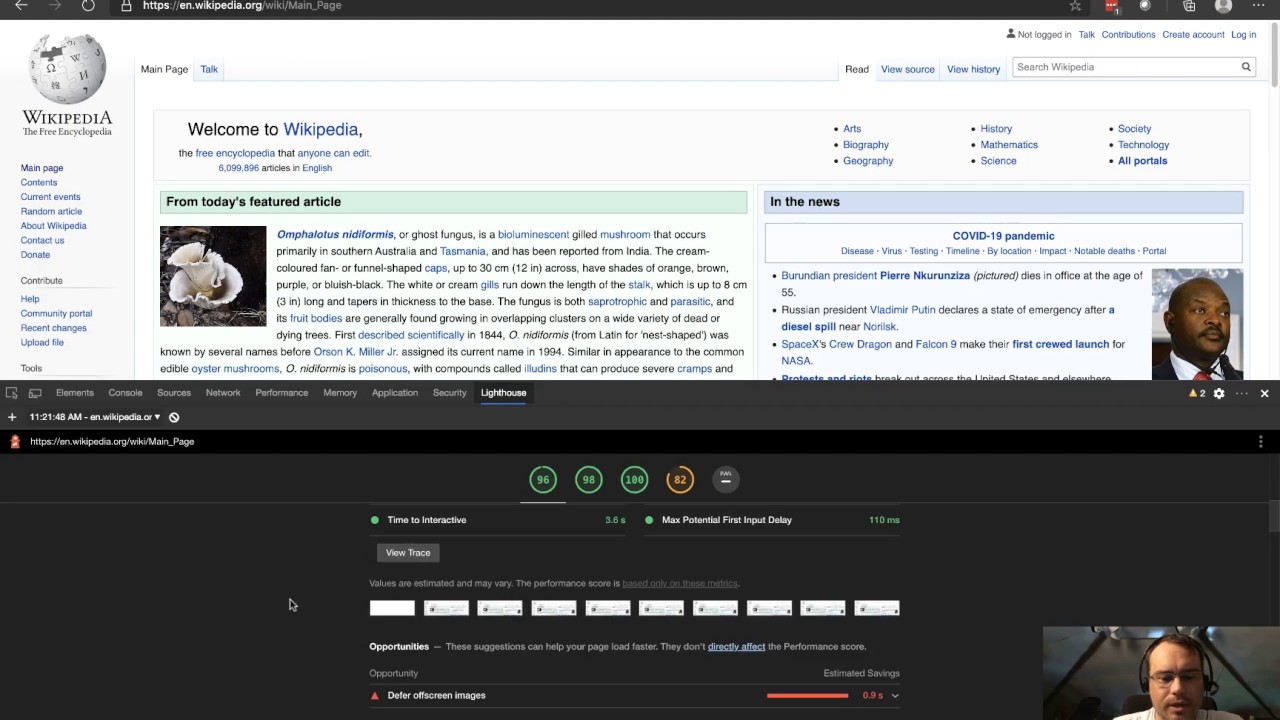Click the Pierre Nkurunziza photo thumbnail
Image resolution: width=1280 pixels, height=720 pixels.
[x=1197, y=324]
